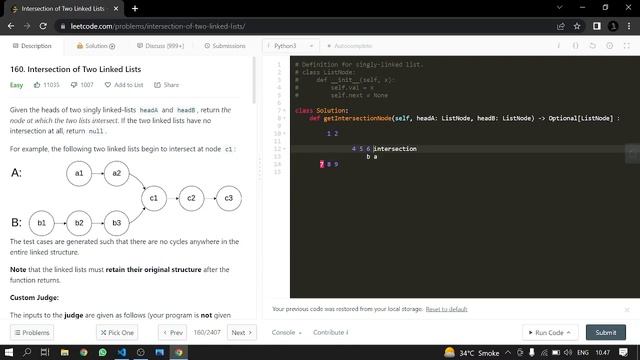Image resolution: width=640 pixels, height=360 pixels.
Task: Open the Chrome tab search chevron
Action: click(560, 7)
